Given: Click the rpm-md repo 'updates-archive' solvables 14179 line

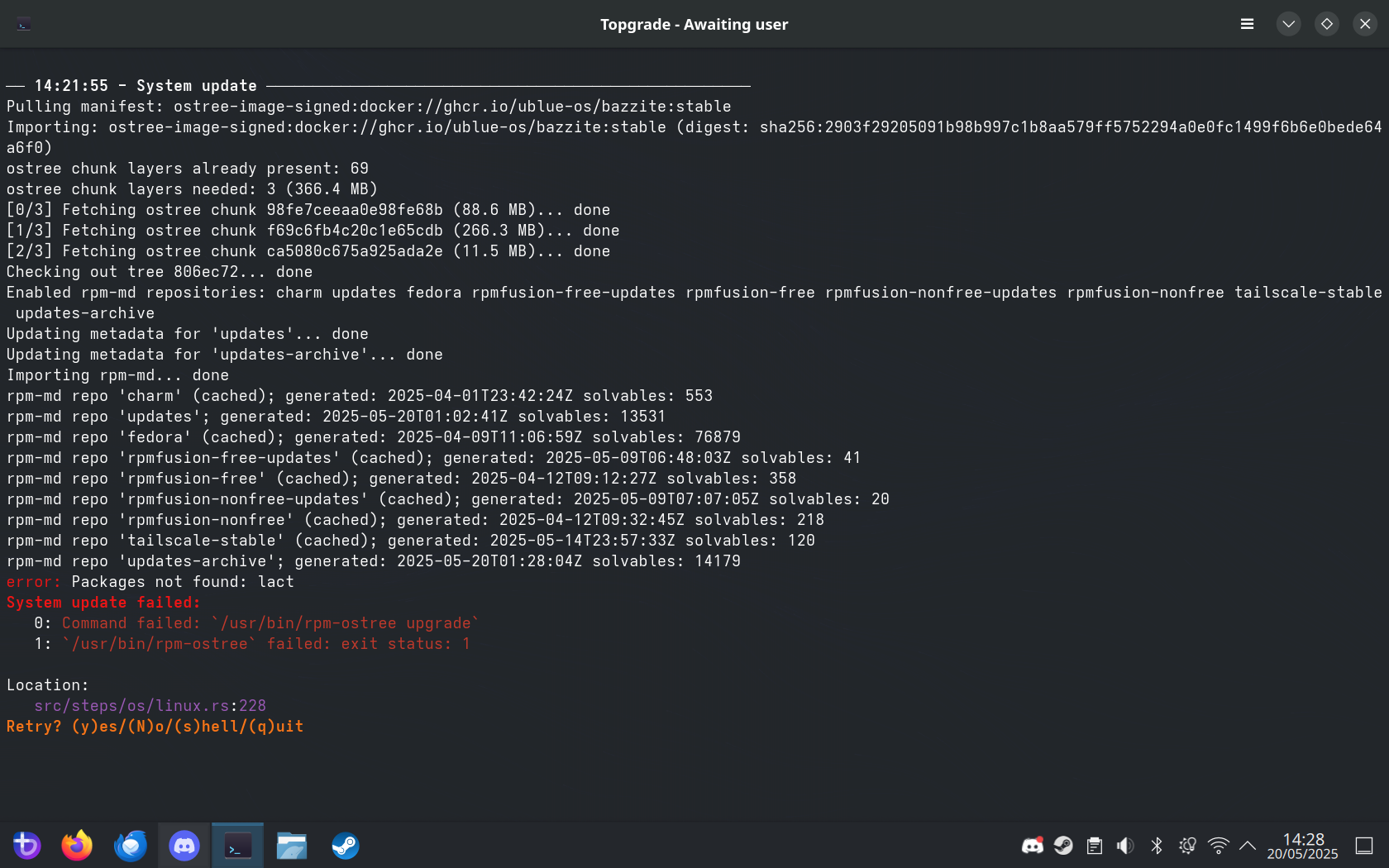Looking at the screenshot, I should click(374, 561).
